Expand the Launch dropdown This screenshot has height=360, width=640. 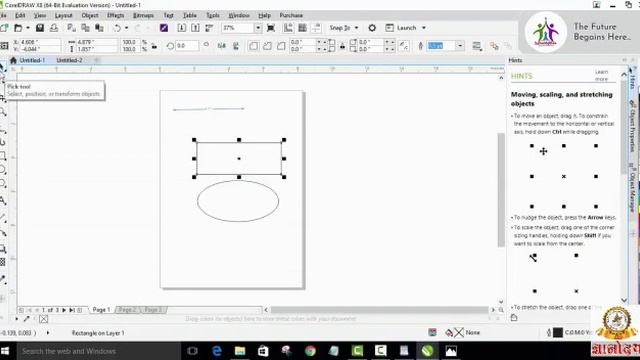click(x=424, y=28)
